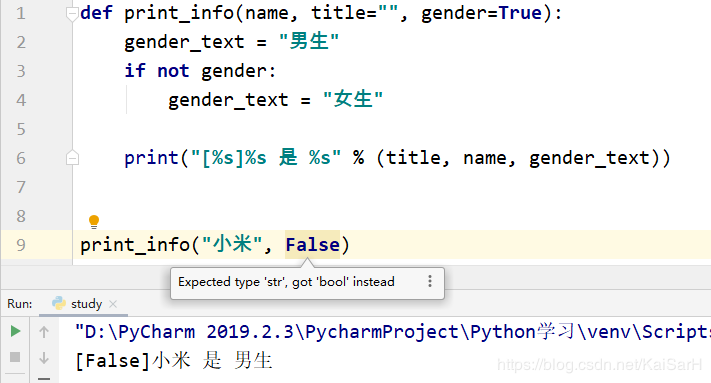Click the 'if not gender:' statement
The width and height of the screenshot is (711, 383).
click(x=200, y=71)
